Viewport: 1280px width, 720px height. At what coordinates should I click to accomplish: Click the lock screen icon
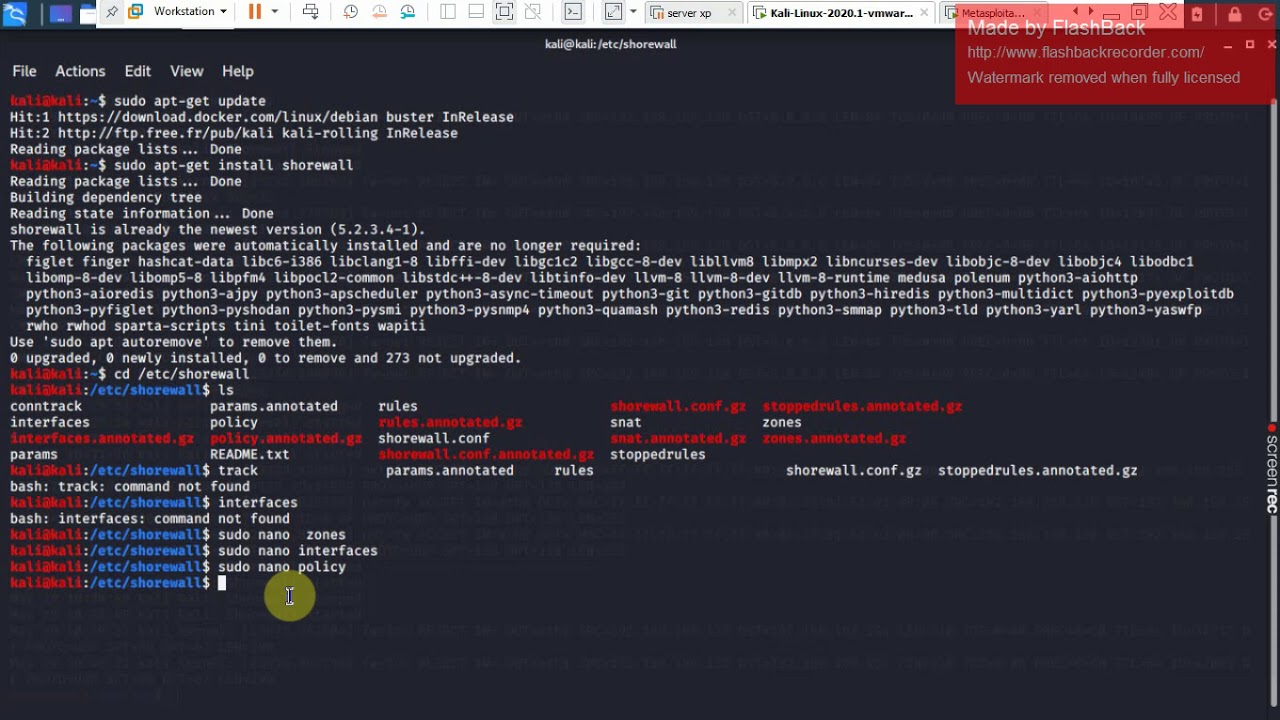1234,14
